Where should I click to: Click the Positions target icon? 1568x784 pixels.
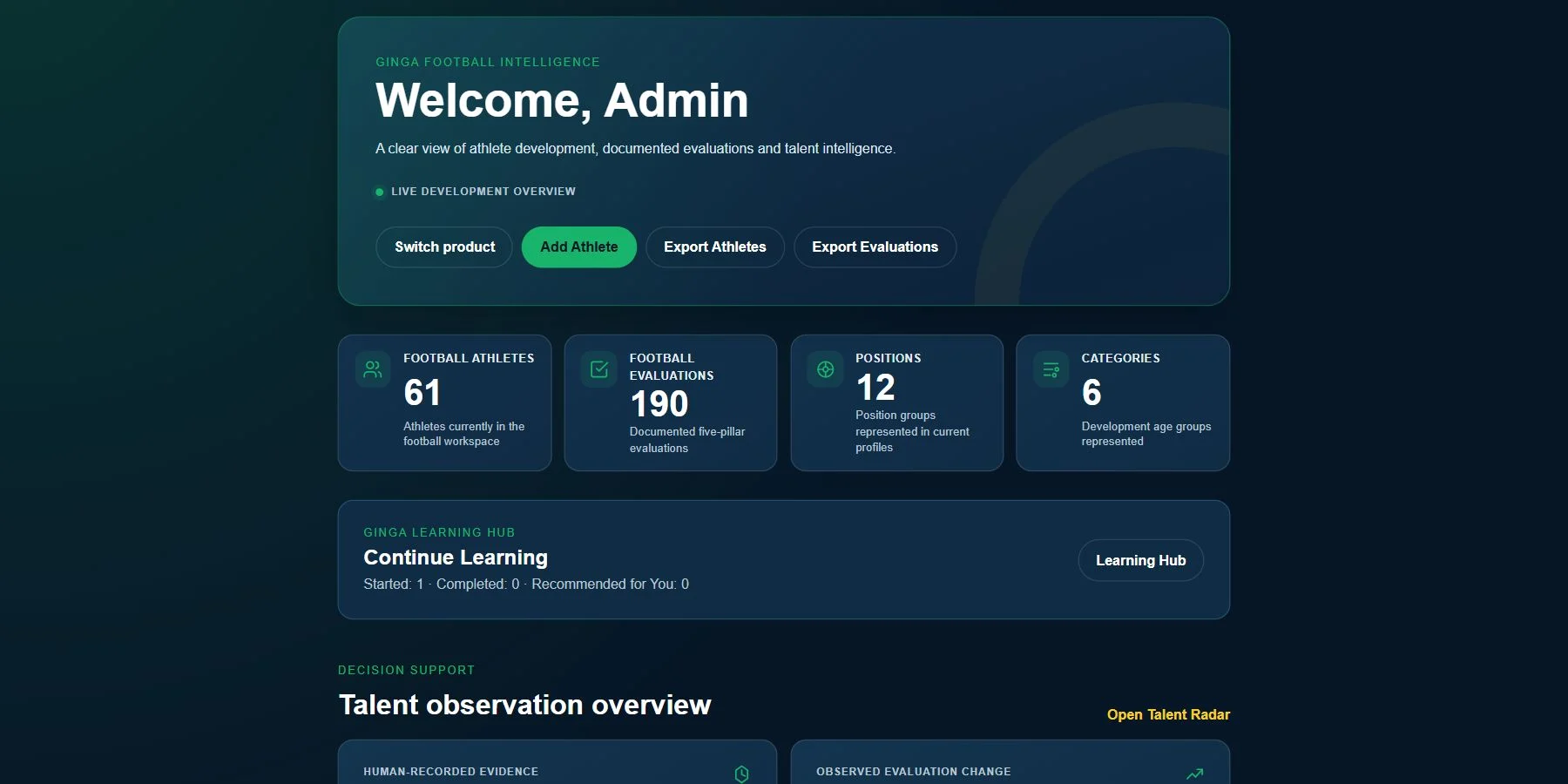(x=825, y=369)
